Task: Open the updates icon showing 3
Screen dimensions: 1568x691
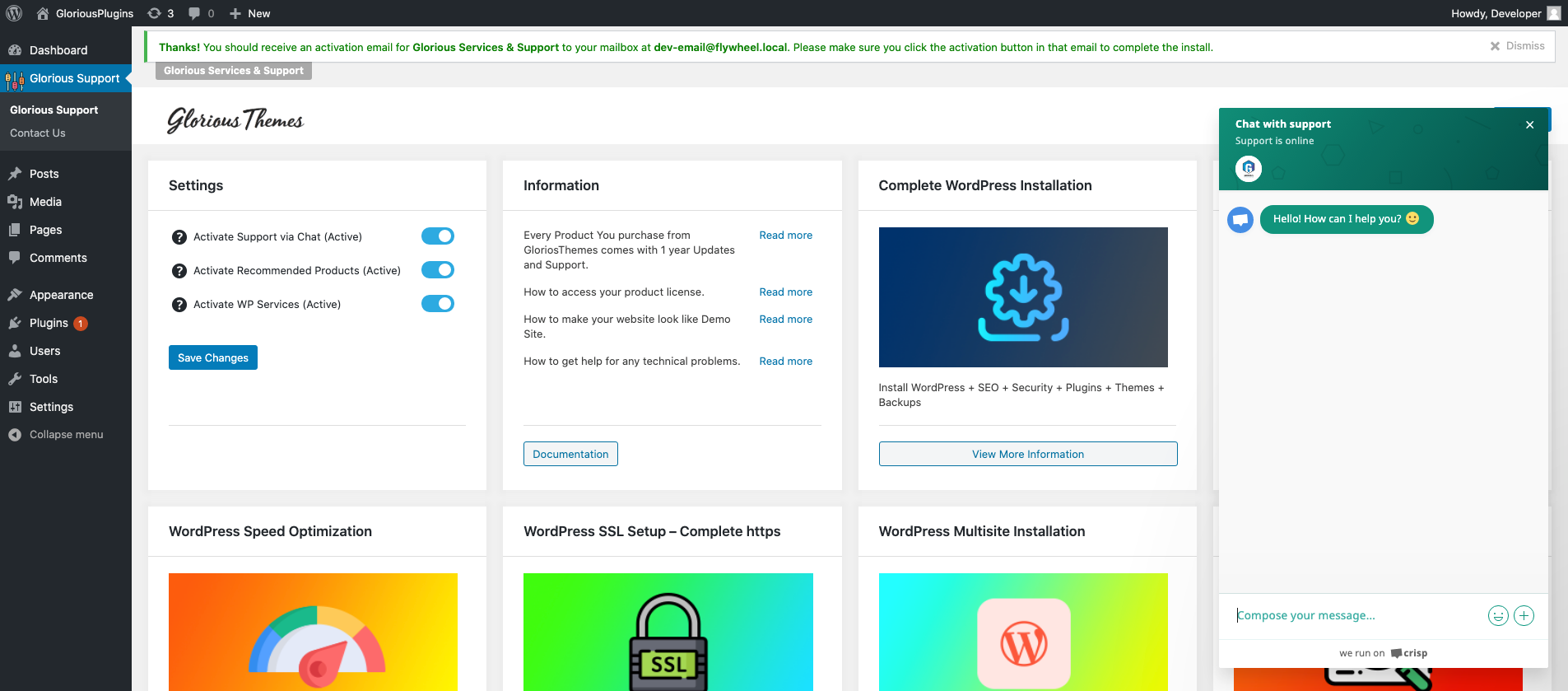Action: point(154,13)
